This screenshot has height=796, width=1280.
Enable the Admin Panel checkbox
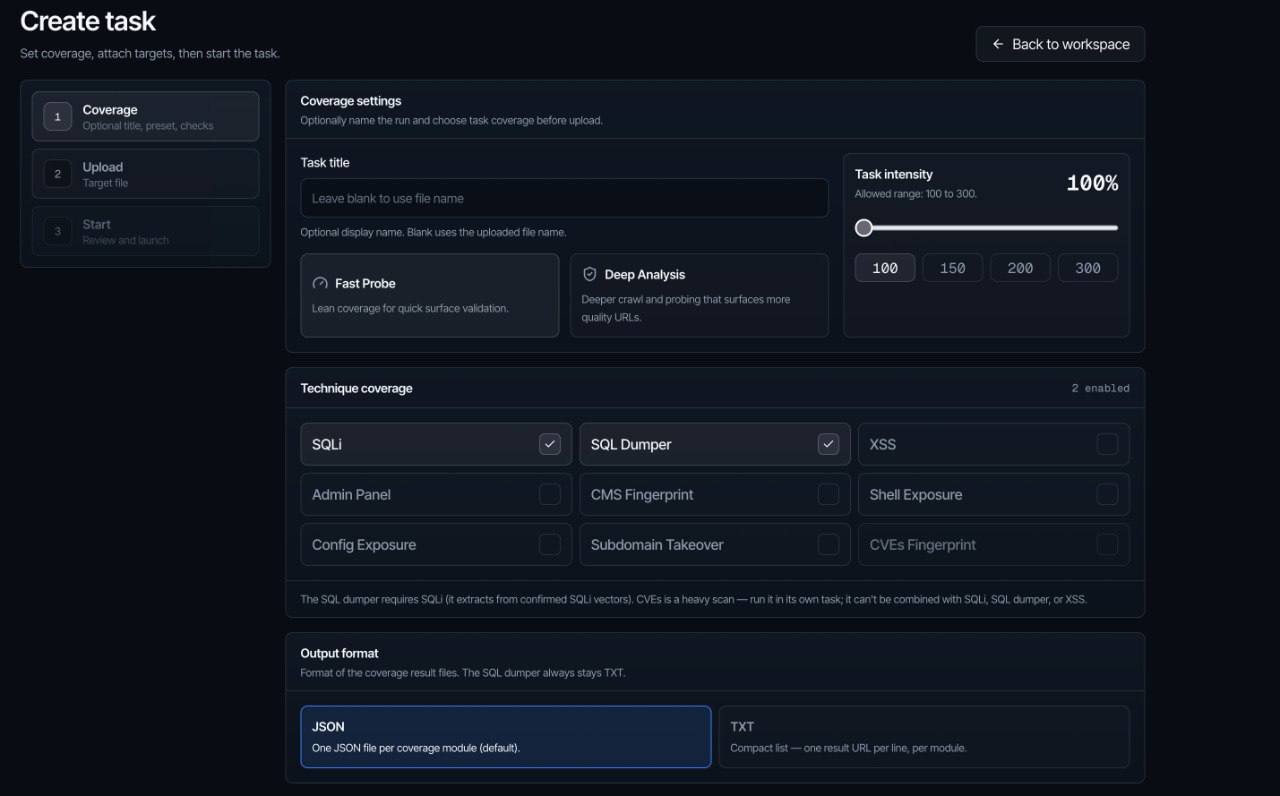click(x=550, y=494)
